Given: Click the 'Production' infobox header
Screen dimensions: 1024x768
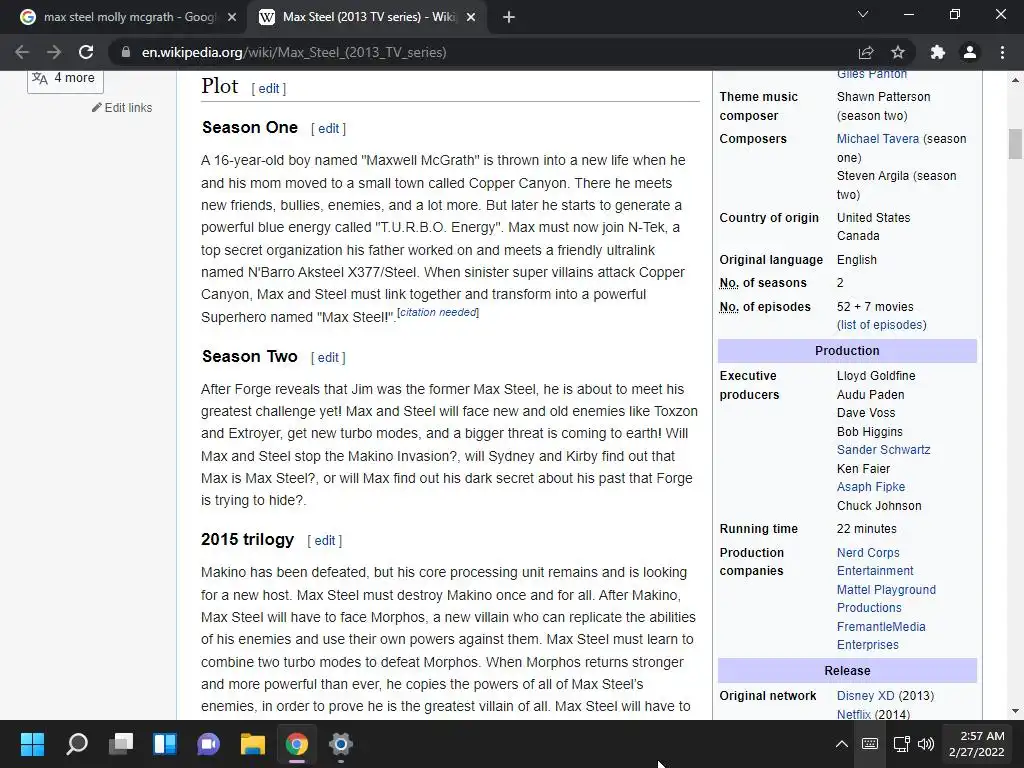Looking at the screenshot, I should (x=847, y=351).
